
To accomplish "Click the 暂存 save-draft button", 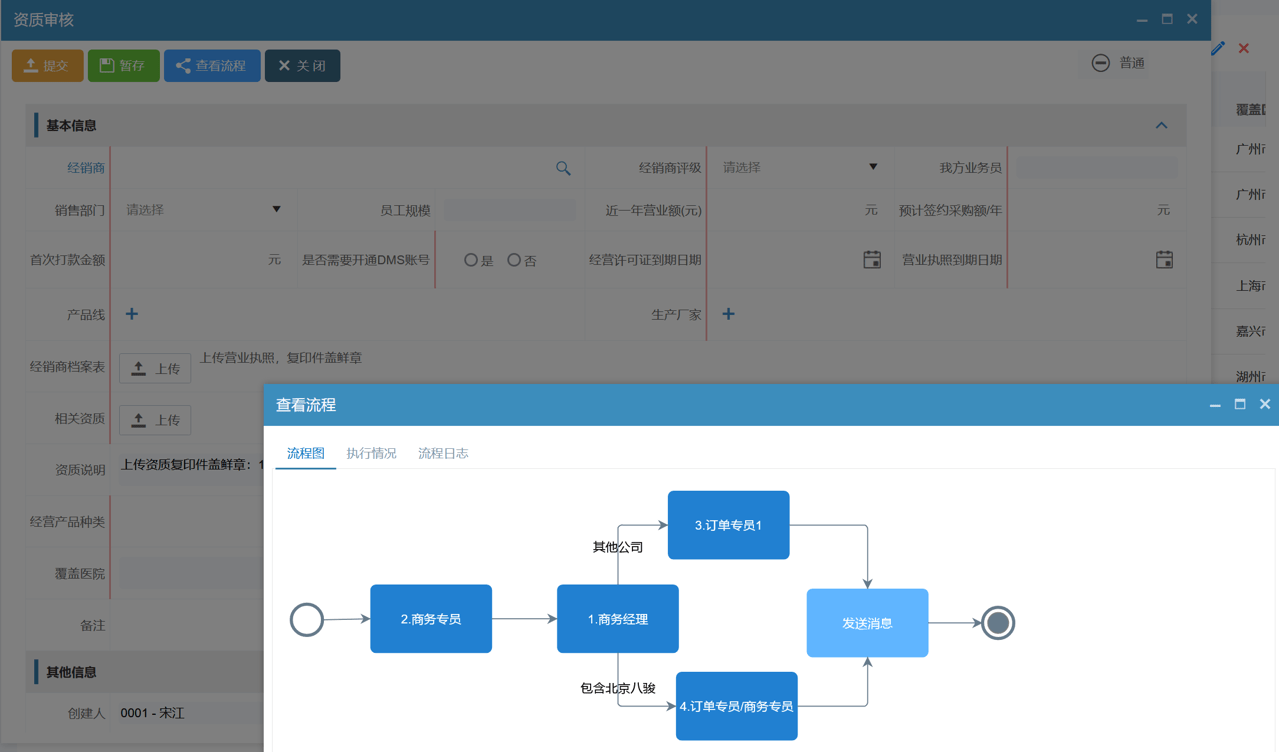I will click(123, 64).
